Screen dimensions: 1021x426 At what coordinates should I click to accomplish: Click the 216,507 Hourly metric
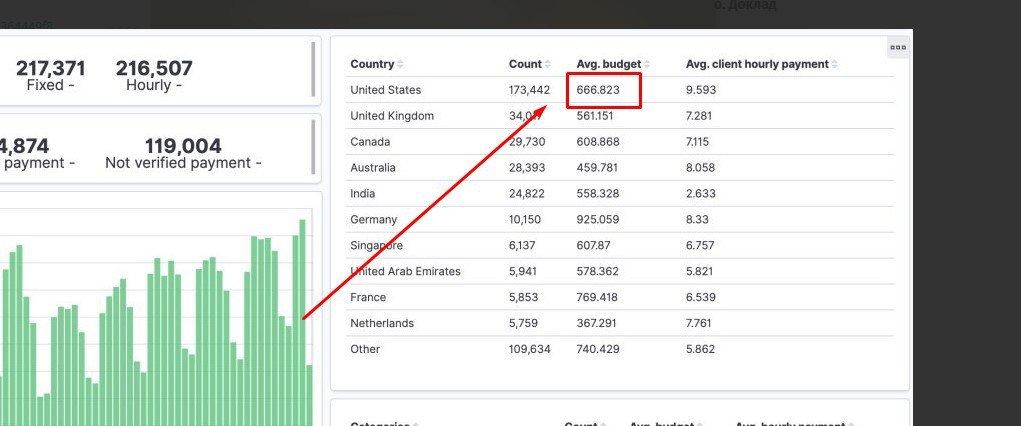pyautogui.click(x=154, y=76)
